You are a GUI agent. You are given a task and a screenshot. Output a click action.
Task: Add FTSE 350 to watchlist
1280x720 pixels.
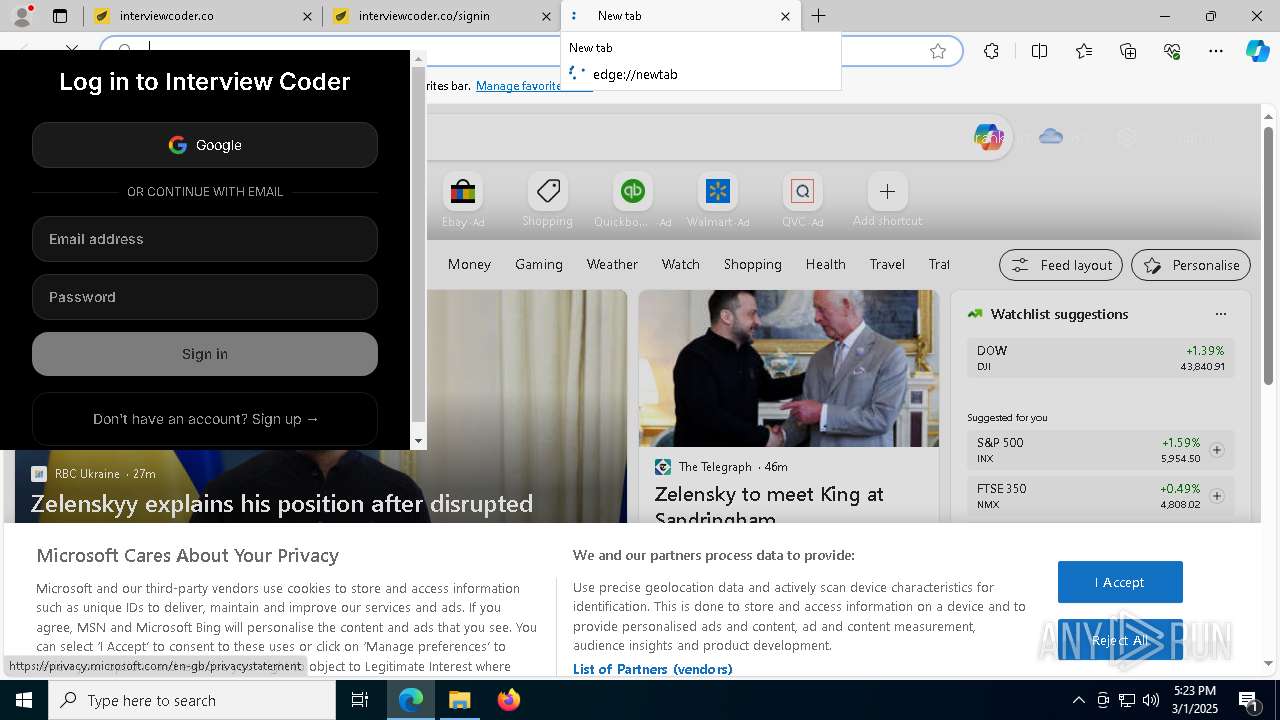coord(1217,496)
